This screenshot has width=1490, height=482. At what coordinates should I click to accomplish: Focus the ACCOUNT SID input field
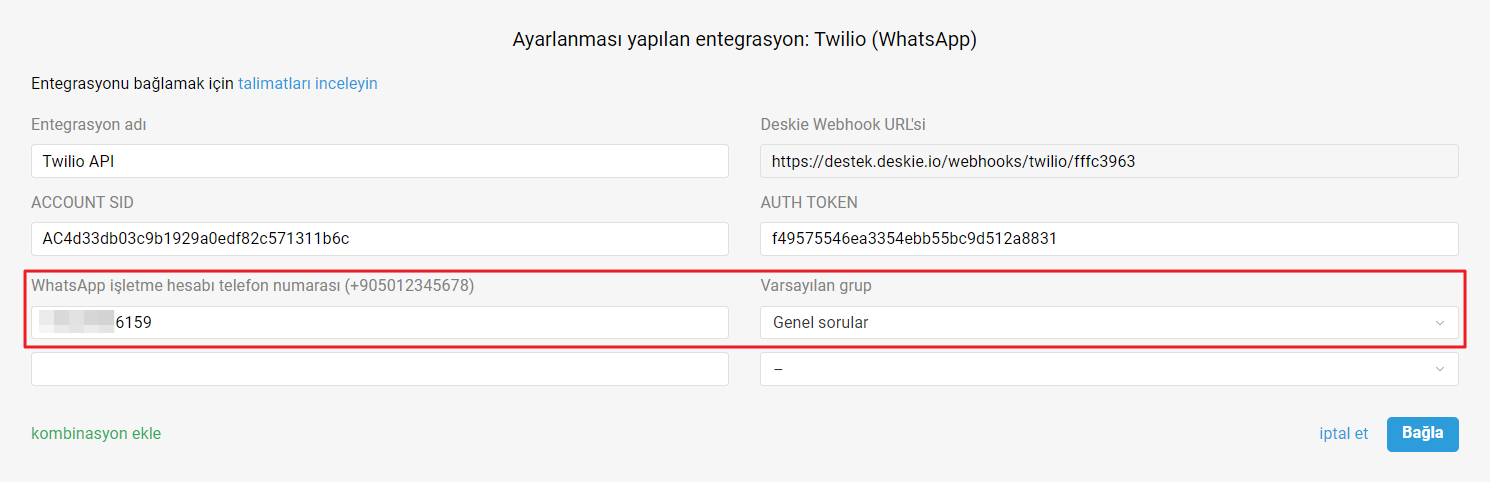380,239
